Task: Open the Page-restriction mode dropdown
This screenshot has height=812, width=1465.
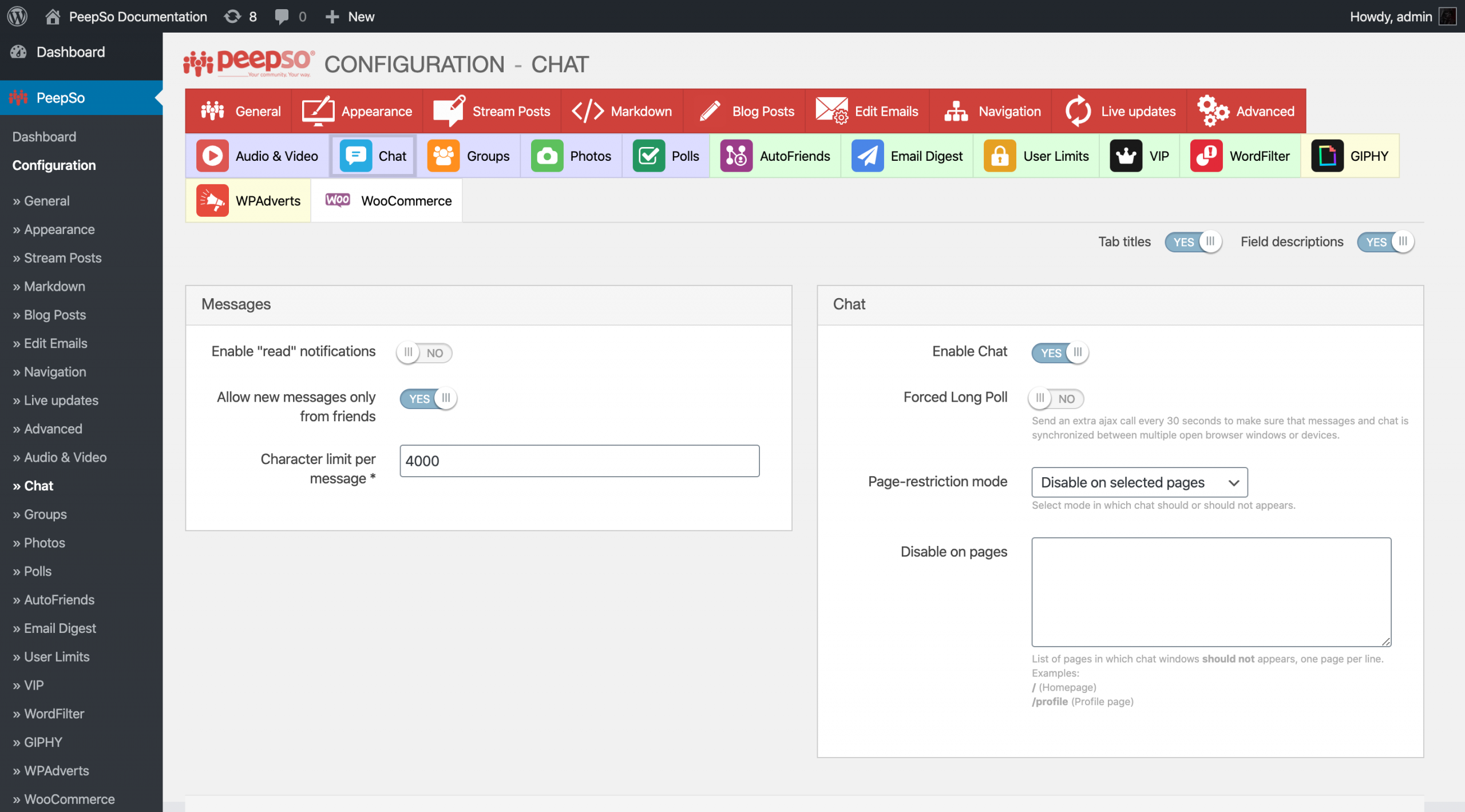Action: click(x=1139, y=482)
